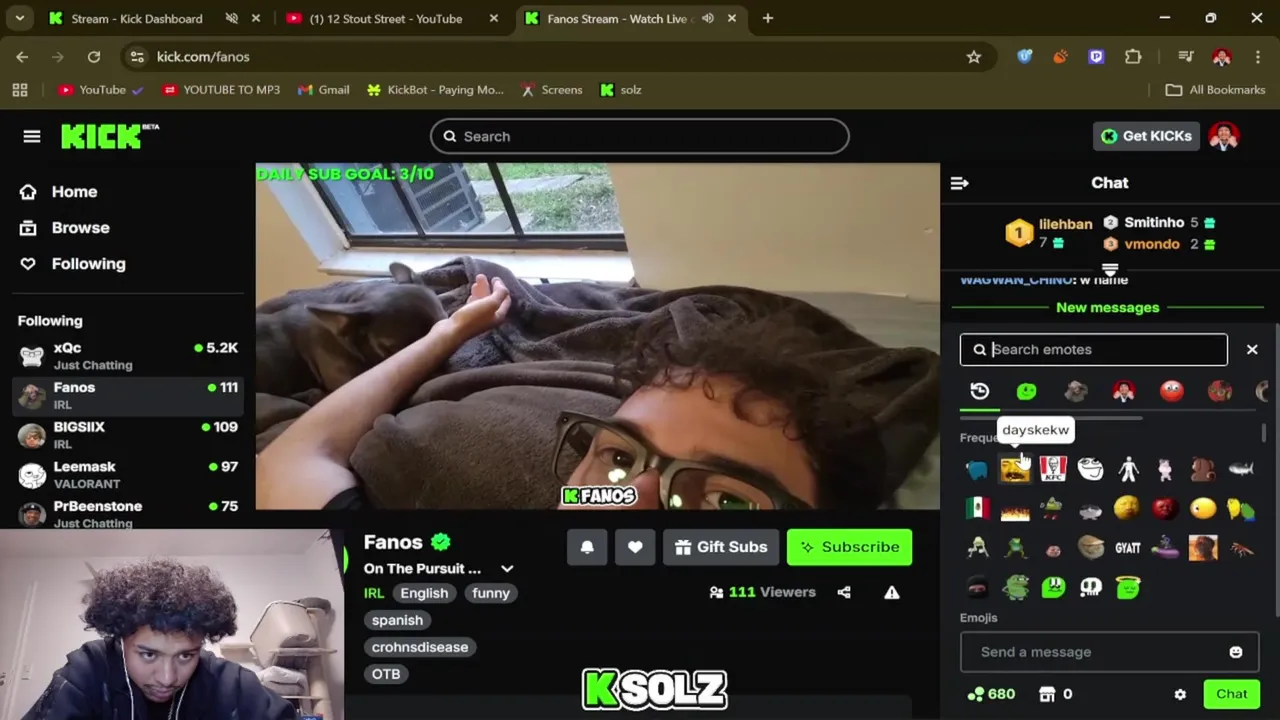Collapse the chat panel
Screen dimensions: 1280x720
coord(959,183)
